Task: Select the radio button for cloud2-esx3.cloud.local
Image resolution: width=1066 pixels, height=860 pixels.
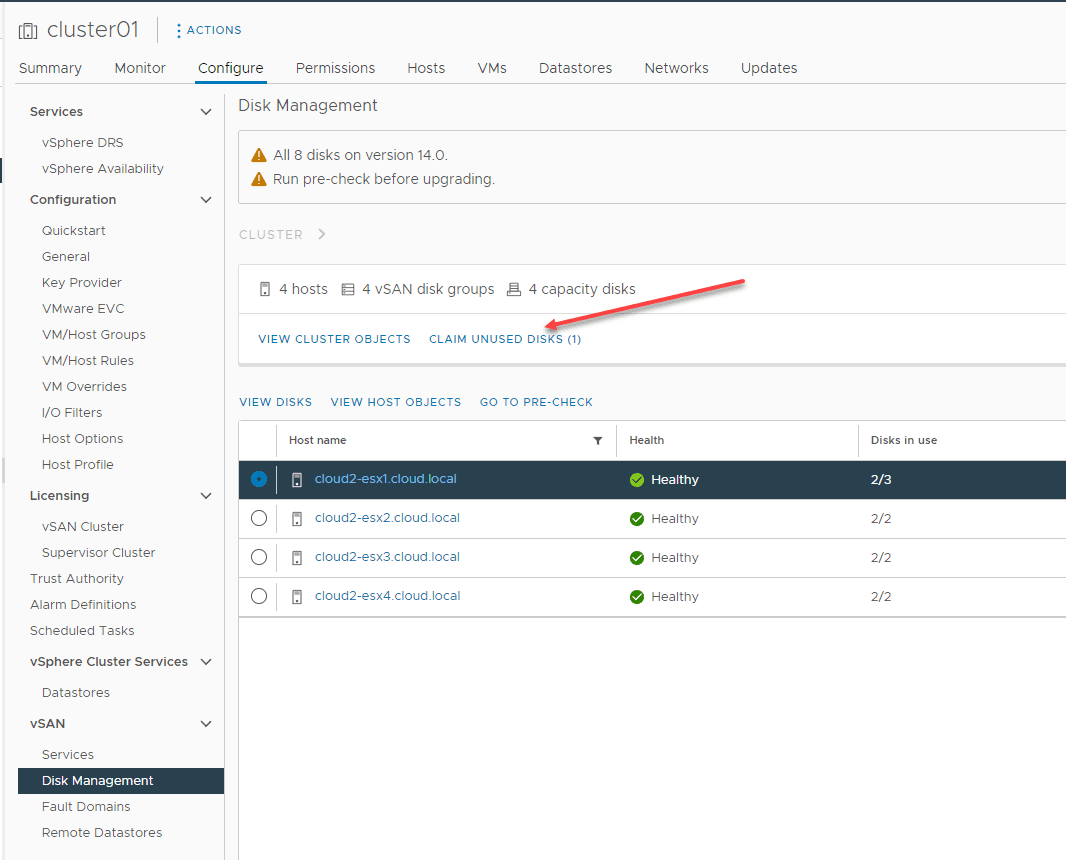Action: click(x=258, y=557)
